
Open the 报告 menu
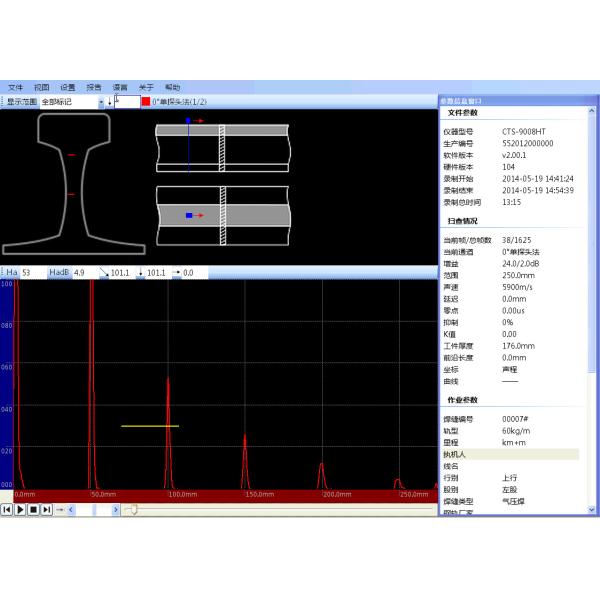pyautogui.click(x=94, y=87)
